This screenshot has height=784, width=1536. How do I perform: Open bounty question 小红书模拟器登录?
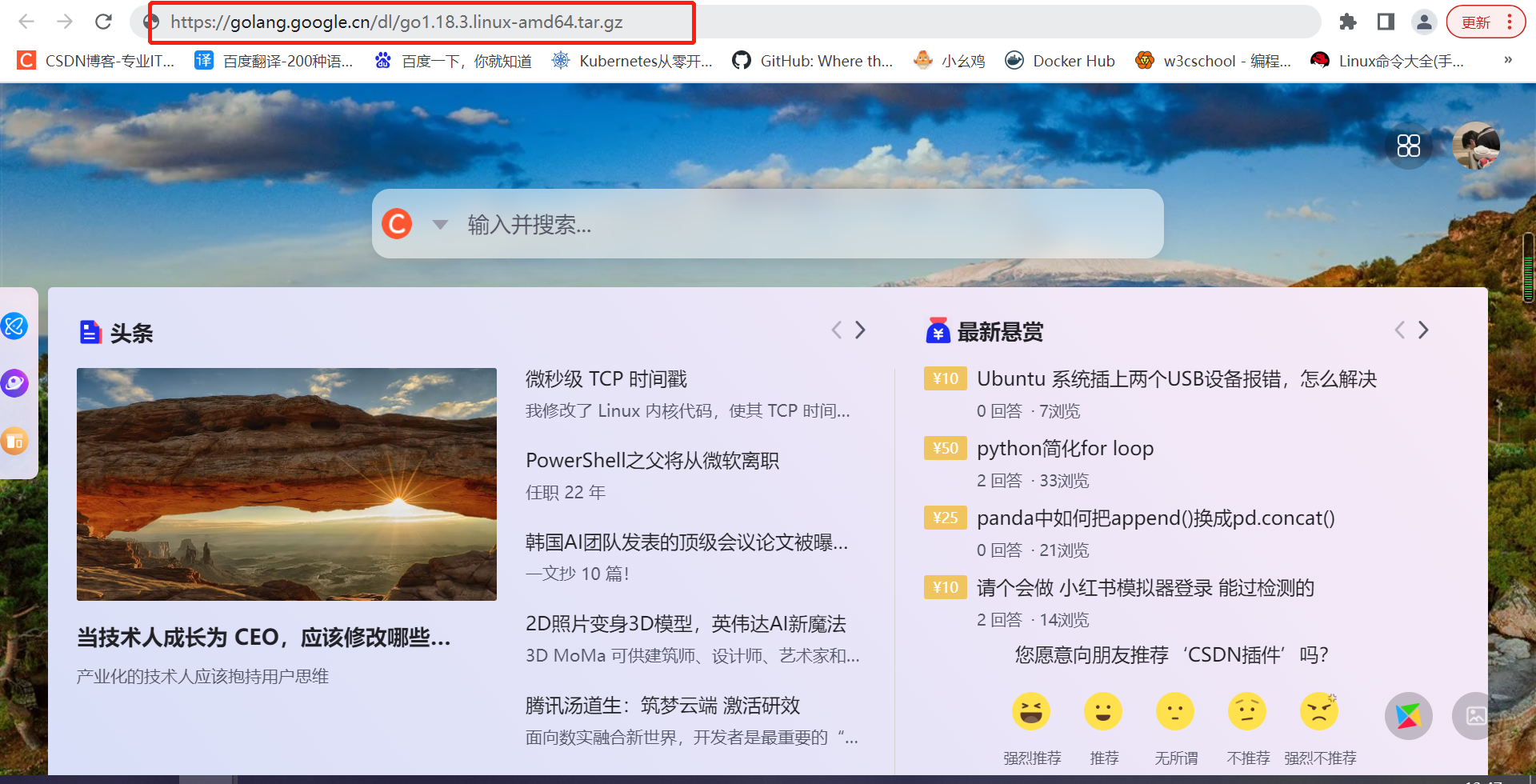1146,588
